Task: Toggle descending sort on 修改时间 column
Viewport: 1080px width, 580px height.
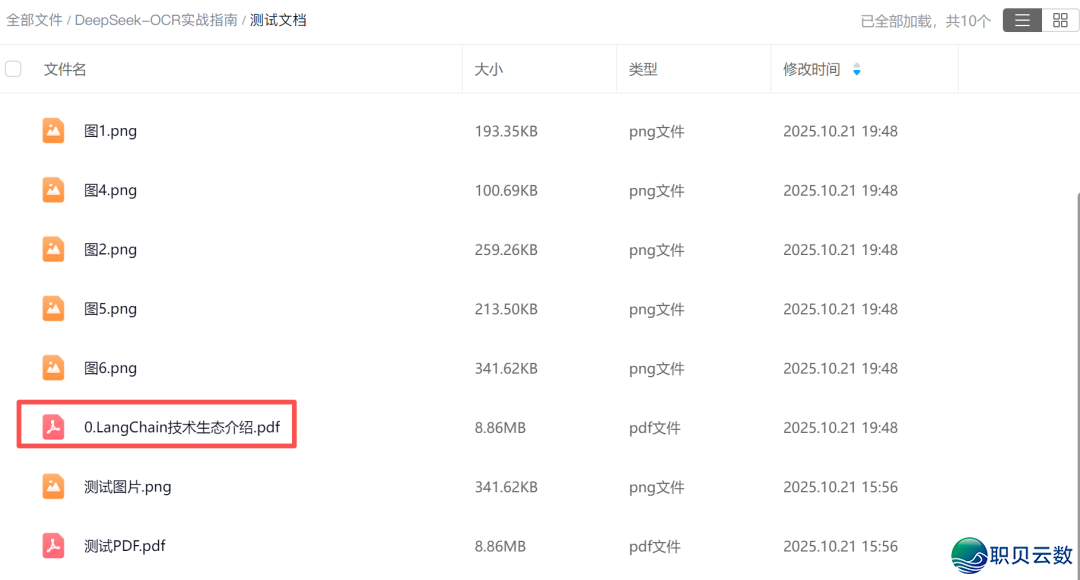Action: pos(857,72)
